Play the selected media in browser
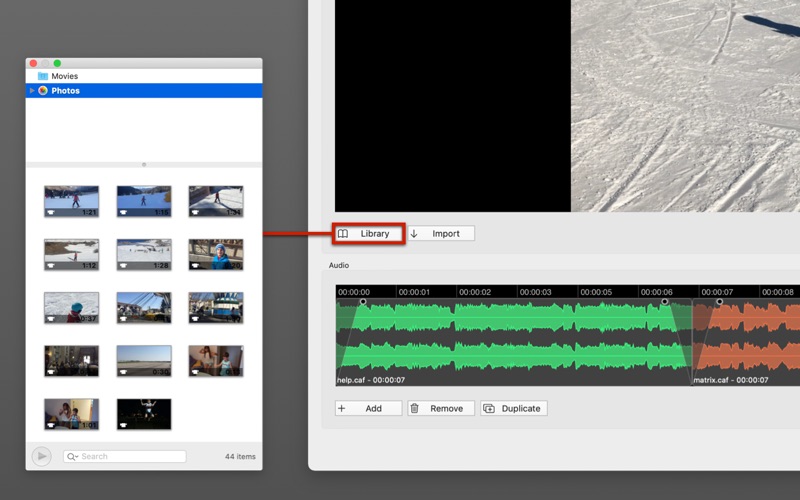 pos(41,456)
